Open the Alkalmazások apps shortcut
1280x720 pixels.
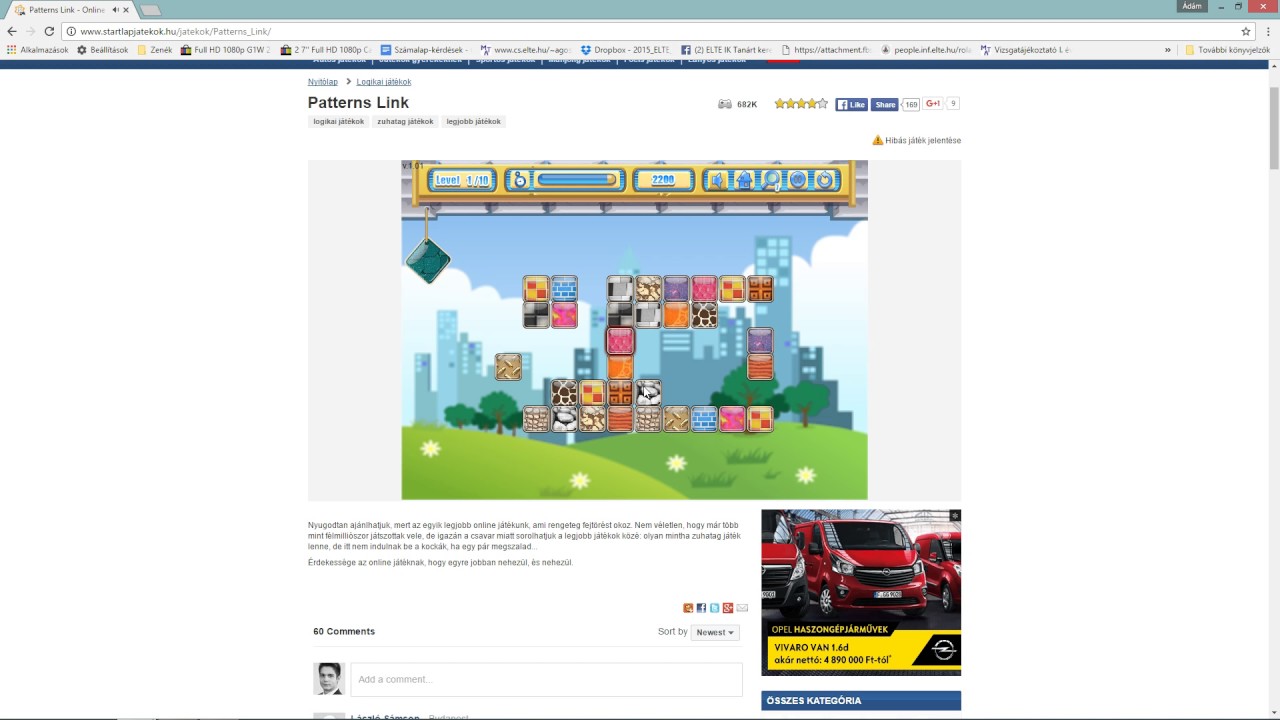(x=37, y=49)
